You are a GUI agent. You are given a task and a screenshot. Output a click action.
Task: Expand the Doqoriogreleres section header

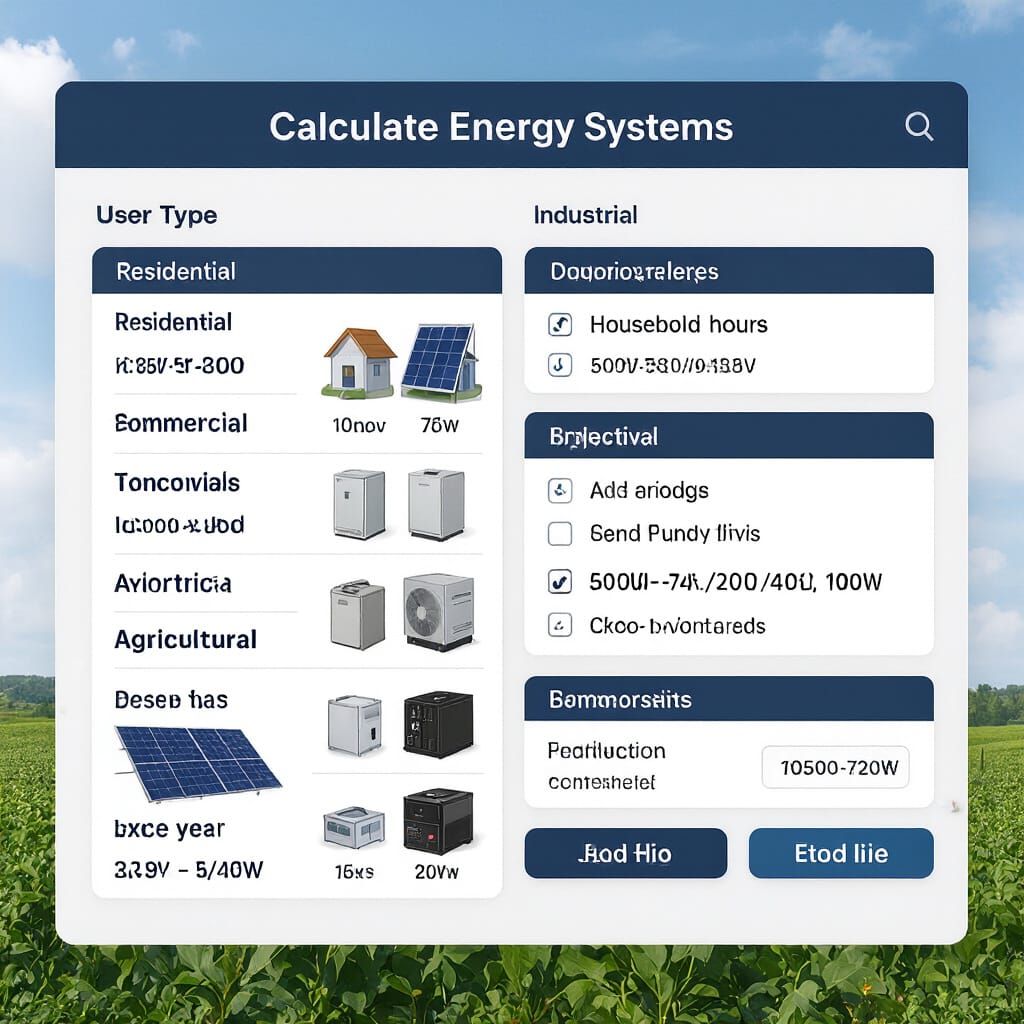(x=728, y=271)
